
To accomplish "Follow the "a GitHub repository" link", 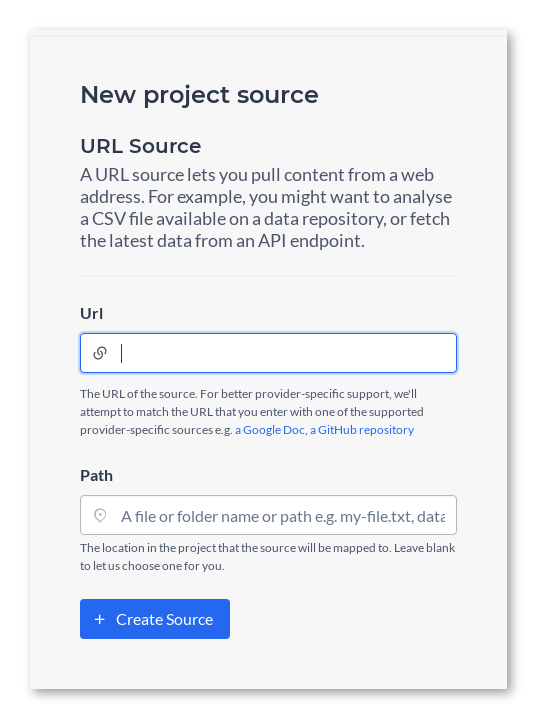I will pos(362,430).
